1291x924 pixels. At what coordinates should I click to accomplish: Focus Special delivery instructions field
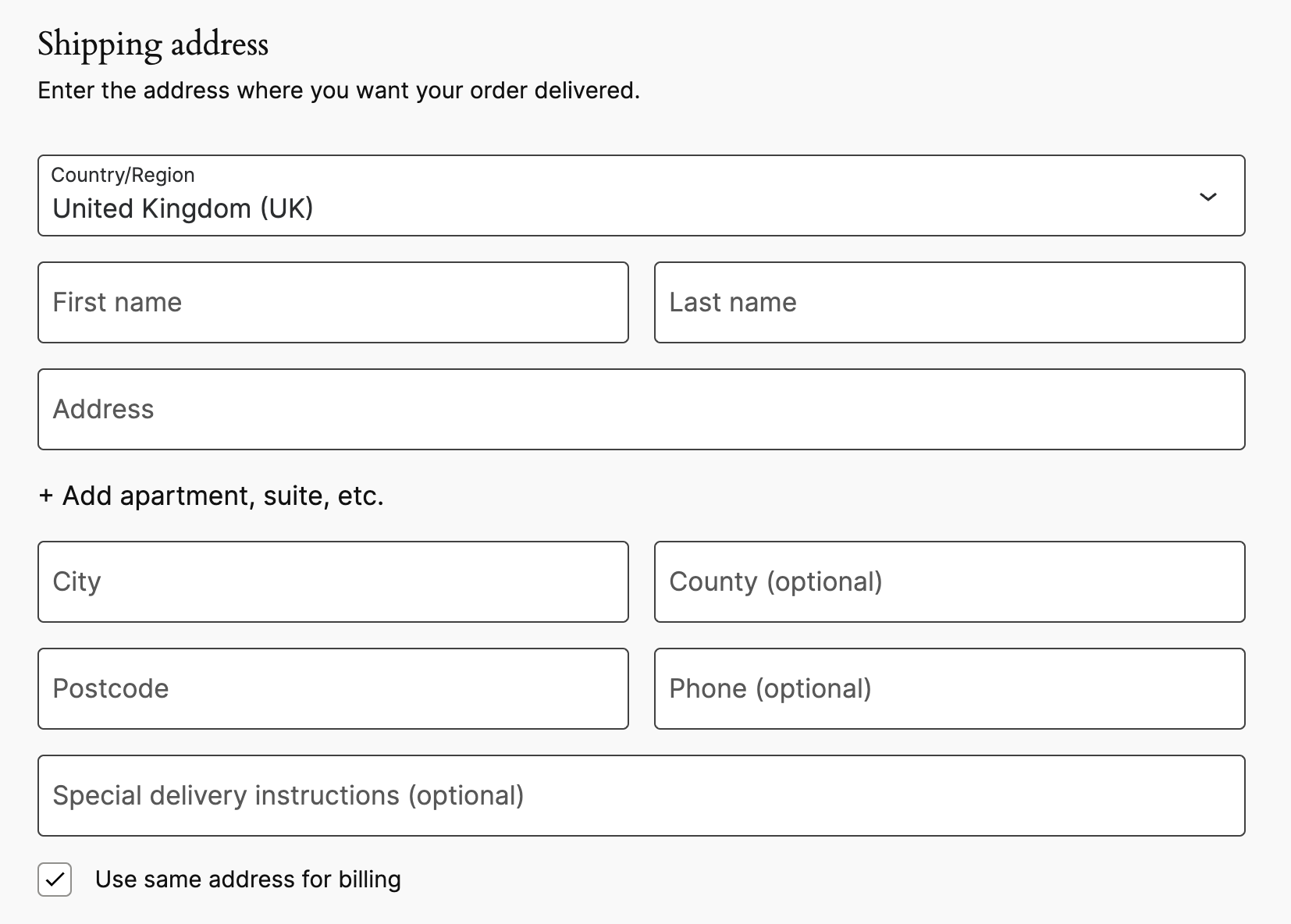[x=641, y=795]
